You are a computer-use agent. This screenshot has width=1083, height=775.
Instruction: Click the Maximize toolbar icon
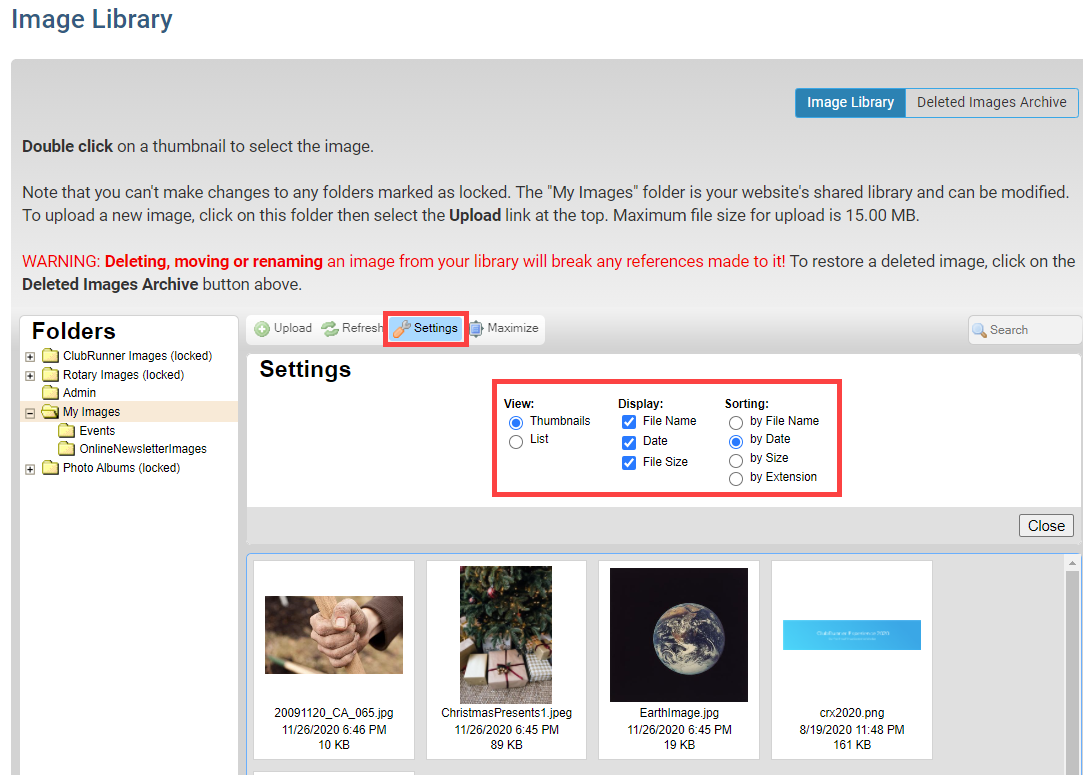[476, 329]
